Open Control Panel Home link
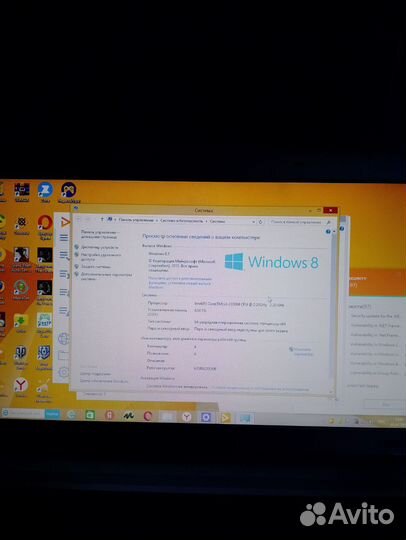The image size is (406, 540). (x=100, y=234)
